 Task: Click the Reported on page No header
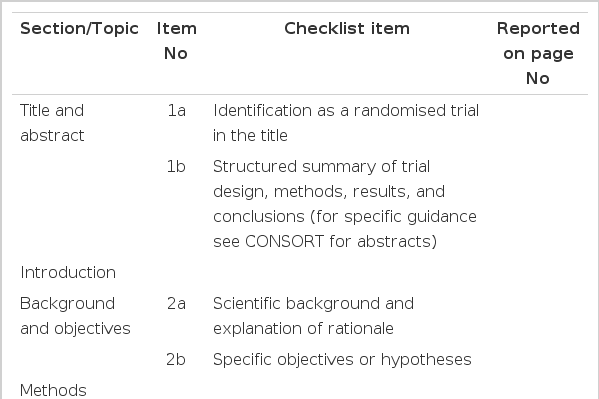(x=538, y=54)
